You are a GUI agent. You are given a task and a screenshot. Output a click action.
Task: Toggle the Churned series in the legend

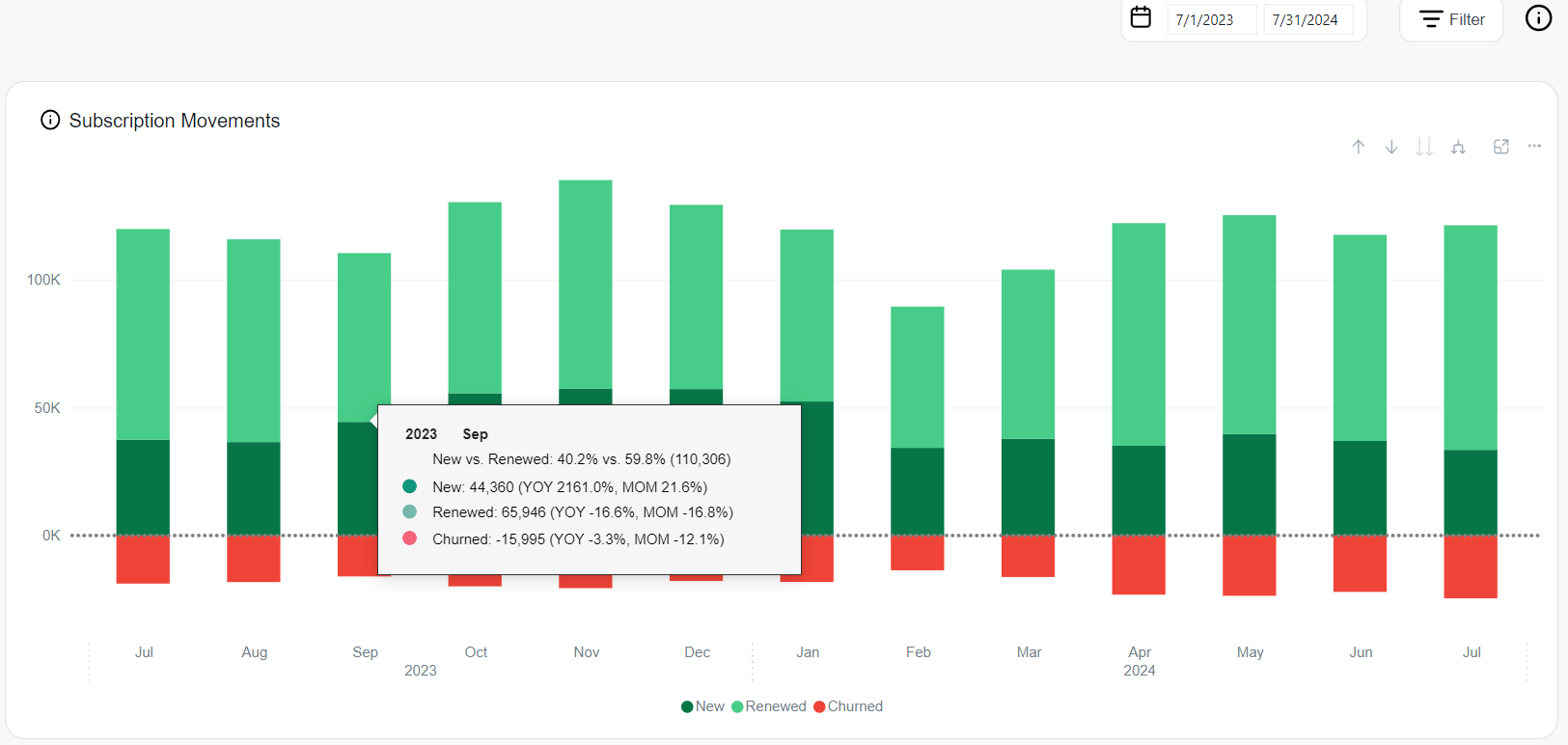coord(848,706)
